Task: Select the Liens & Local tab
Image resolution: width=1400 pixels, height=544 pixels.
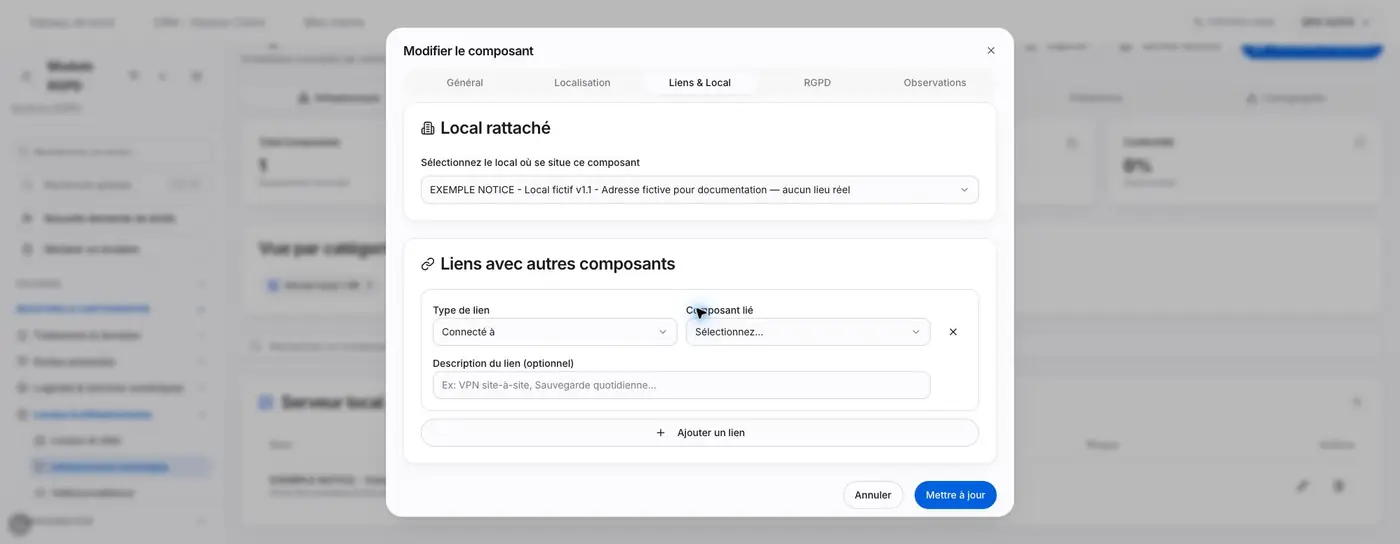Action: [700, 83]
